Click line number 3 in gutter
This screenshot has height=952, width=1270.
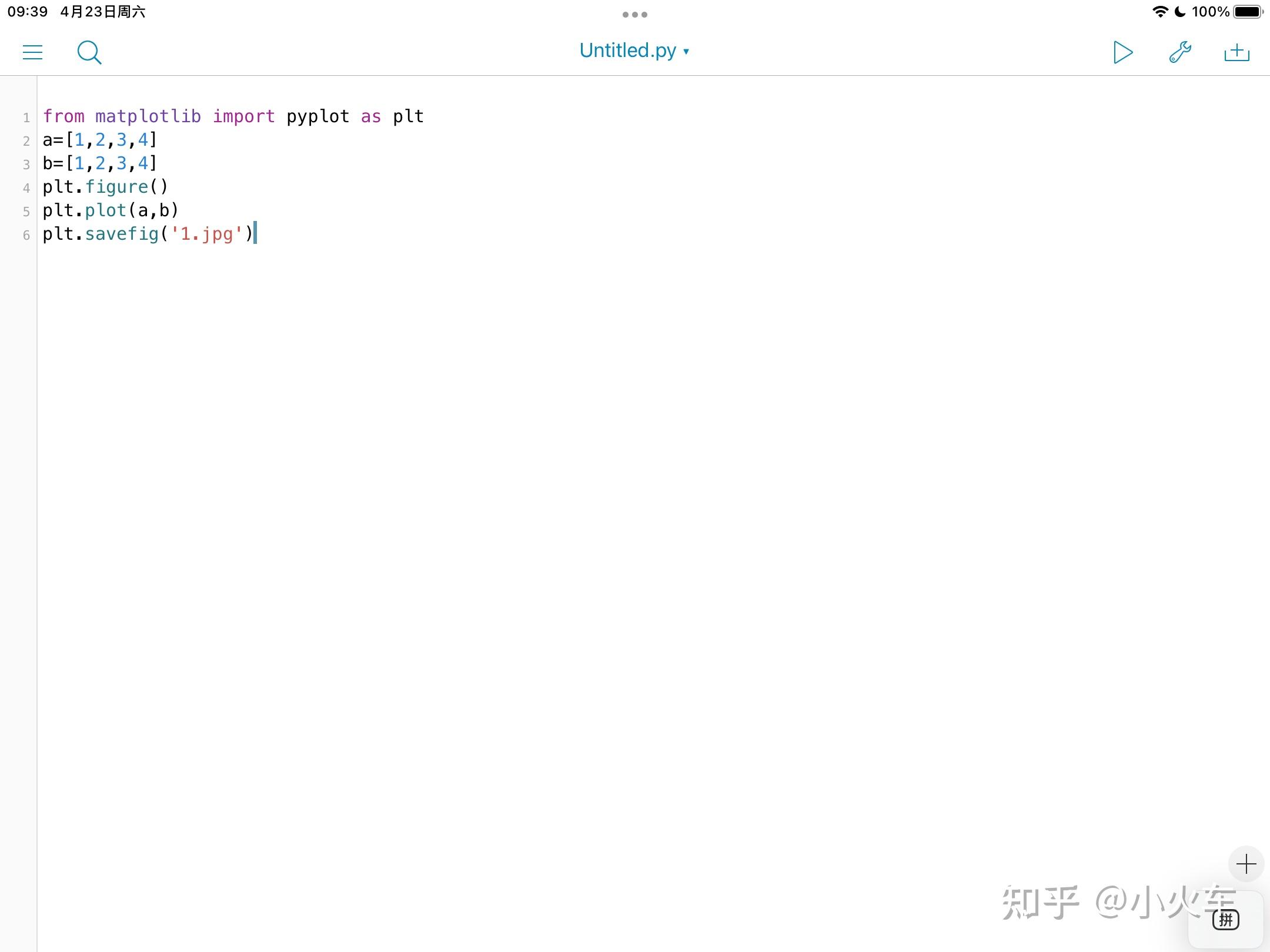pyautogui.click(x=26, y=165)
